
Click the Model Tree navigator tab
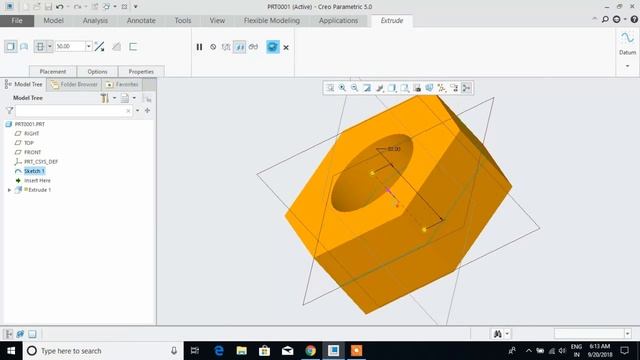point(24,84)
